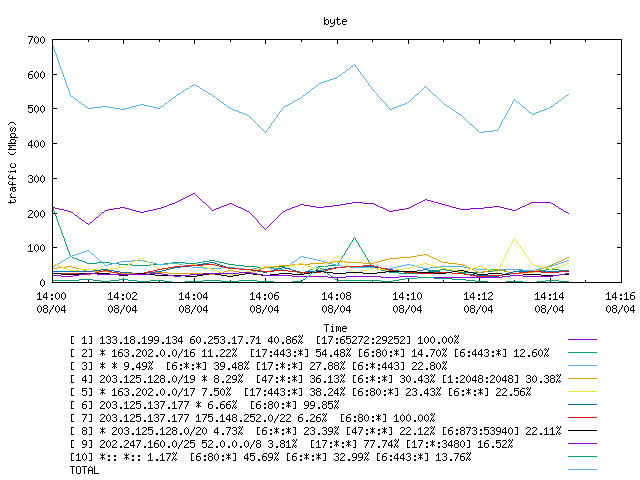
Task: Click y-axis value 300
Action: coord(36,178)
